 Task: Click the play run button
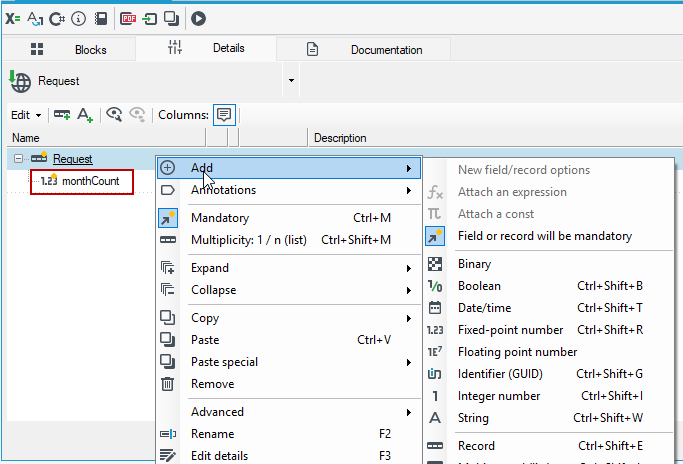click(199, 19)
